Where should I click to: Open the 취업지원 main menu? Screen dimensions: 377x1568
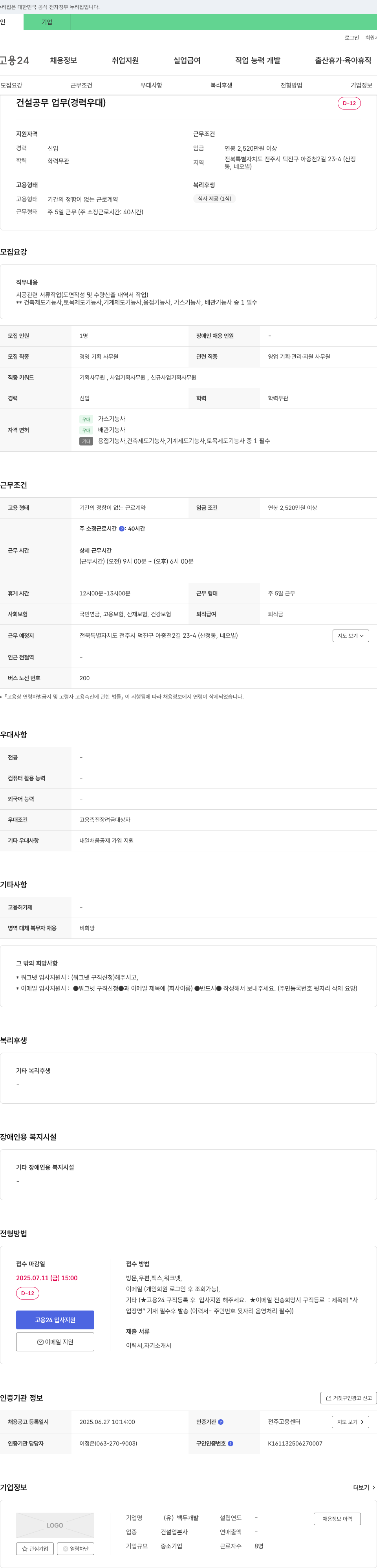pos(125,60)
